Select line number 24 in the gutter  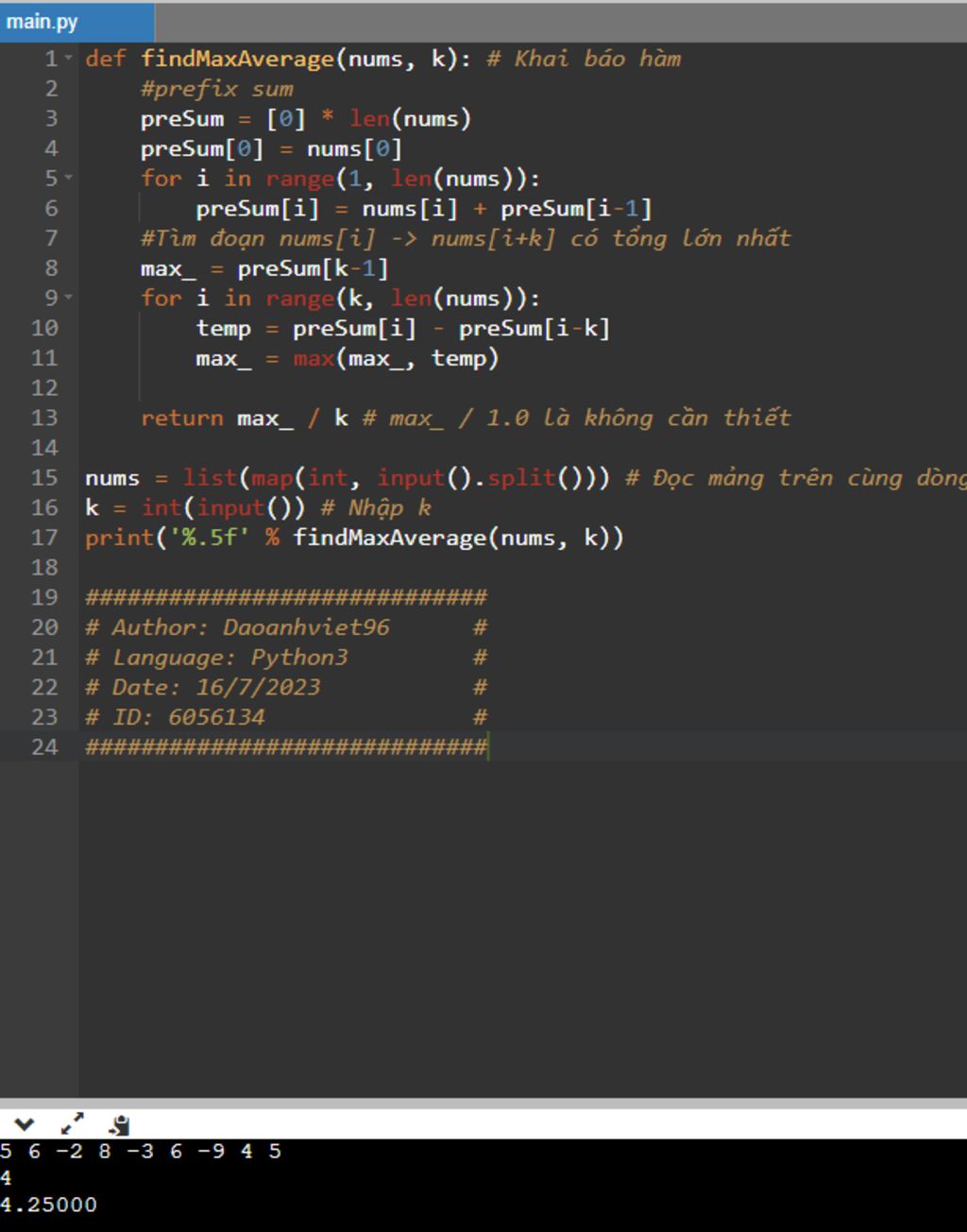44,746
